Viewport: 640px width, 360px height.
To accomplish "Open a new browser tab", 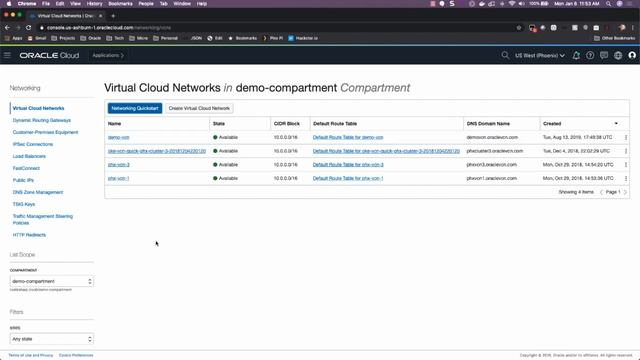I will coord(113,16).
